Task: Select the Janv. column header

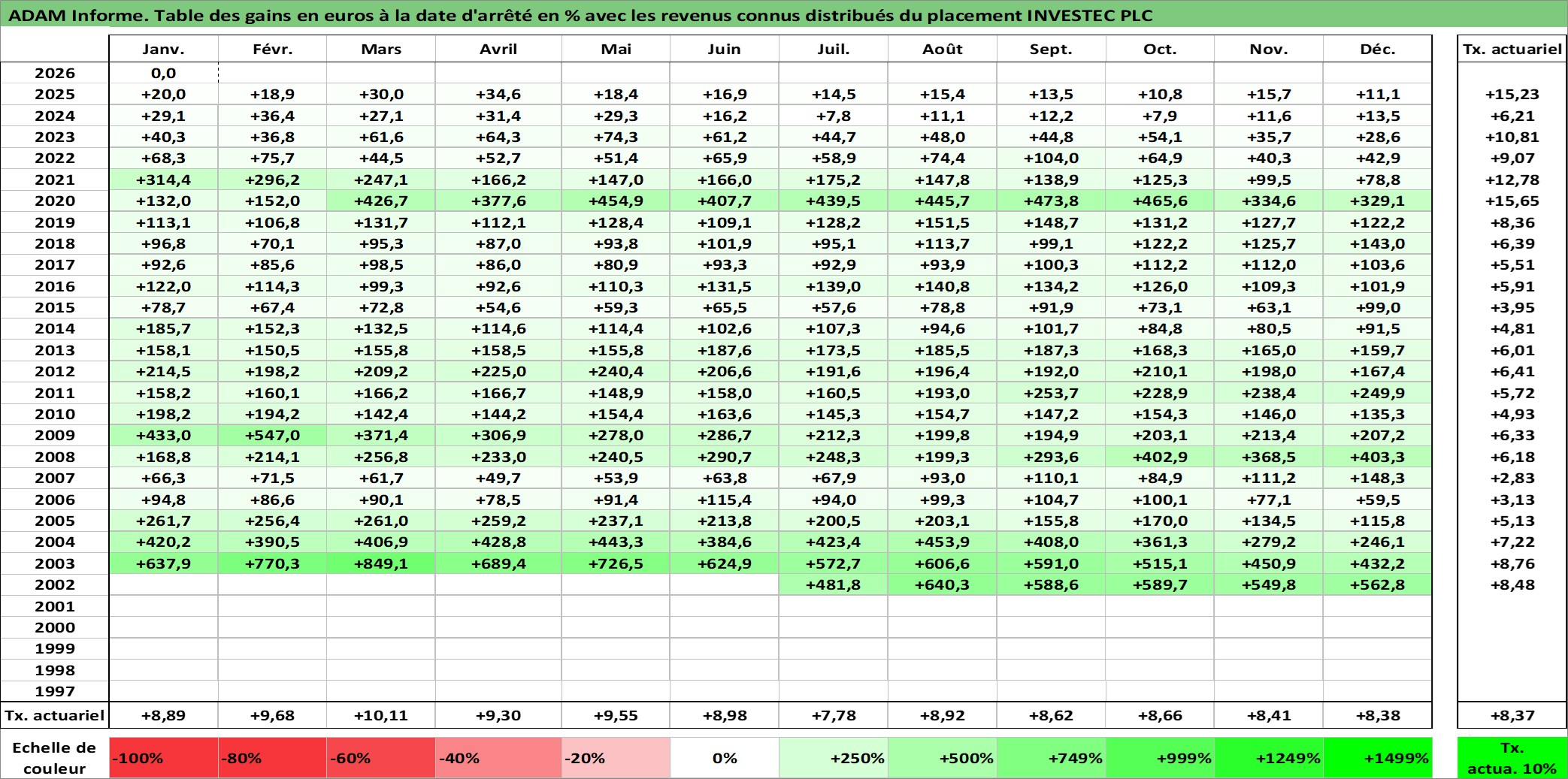Action: coord(163,49)
